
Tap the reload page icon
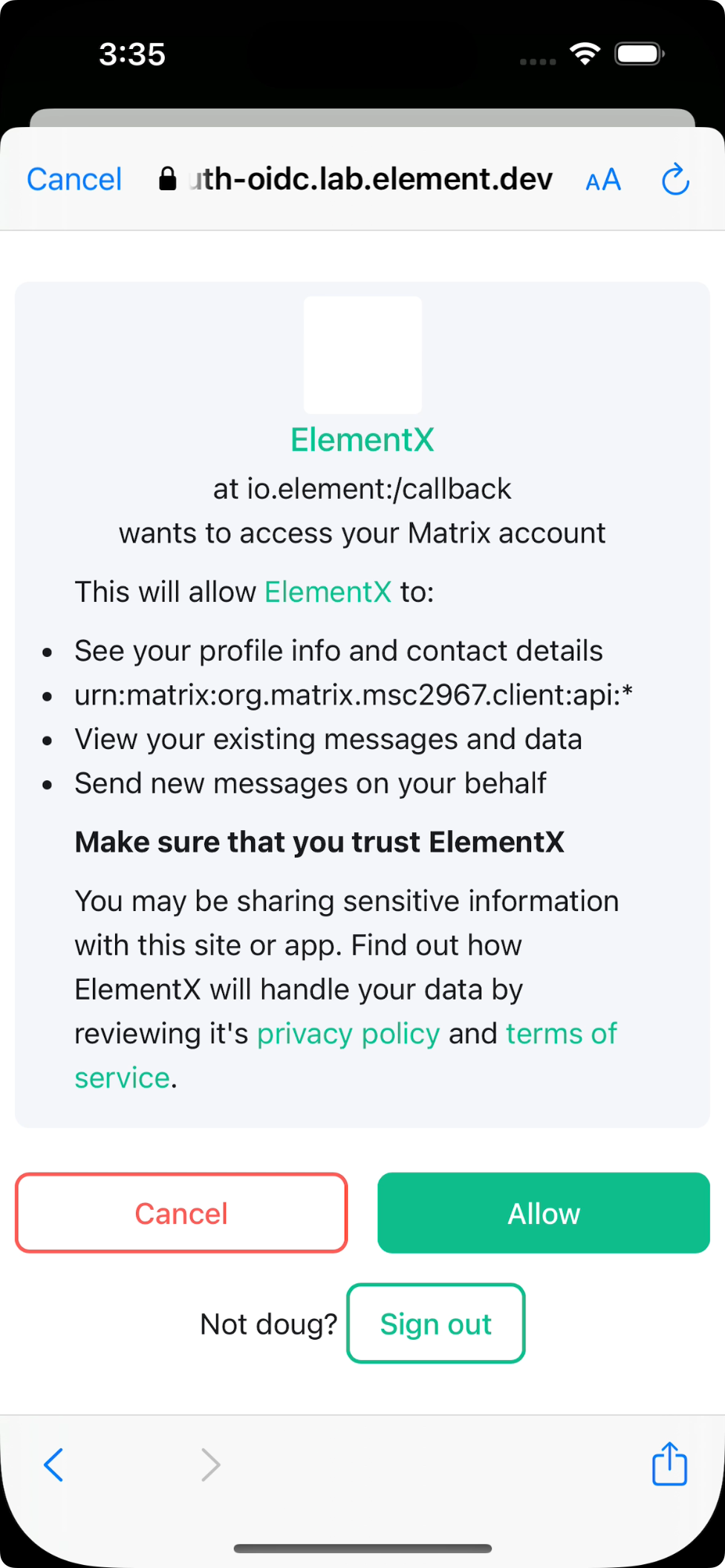(675, 180)
